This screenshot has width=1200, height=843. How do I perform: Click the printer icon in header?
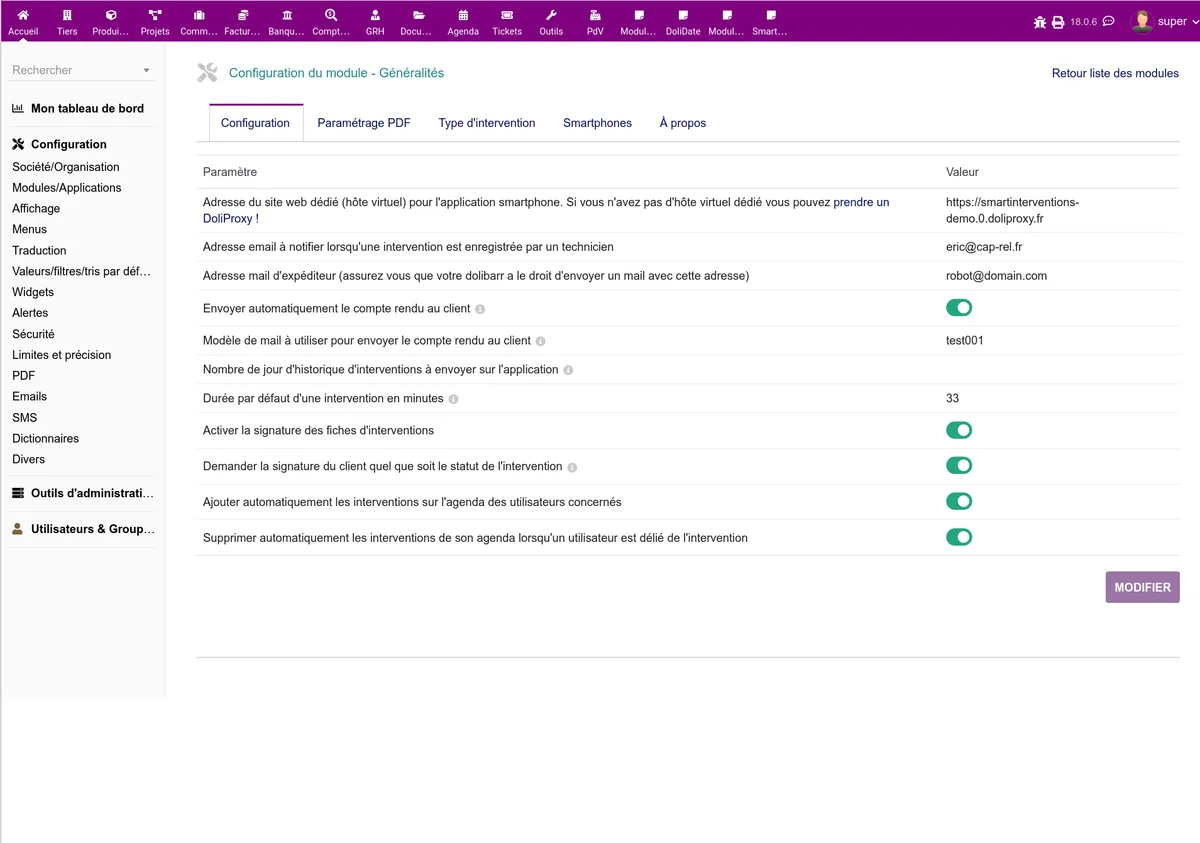tap(1058, 22)
